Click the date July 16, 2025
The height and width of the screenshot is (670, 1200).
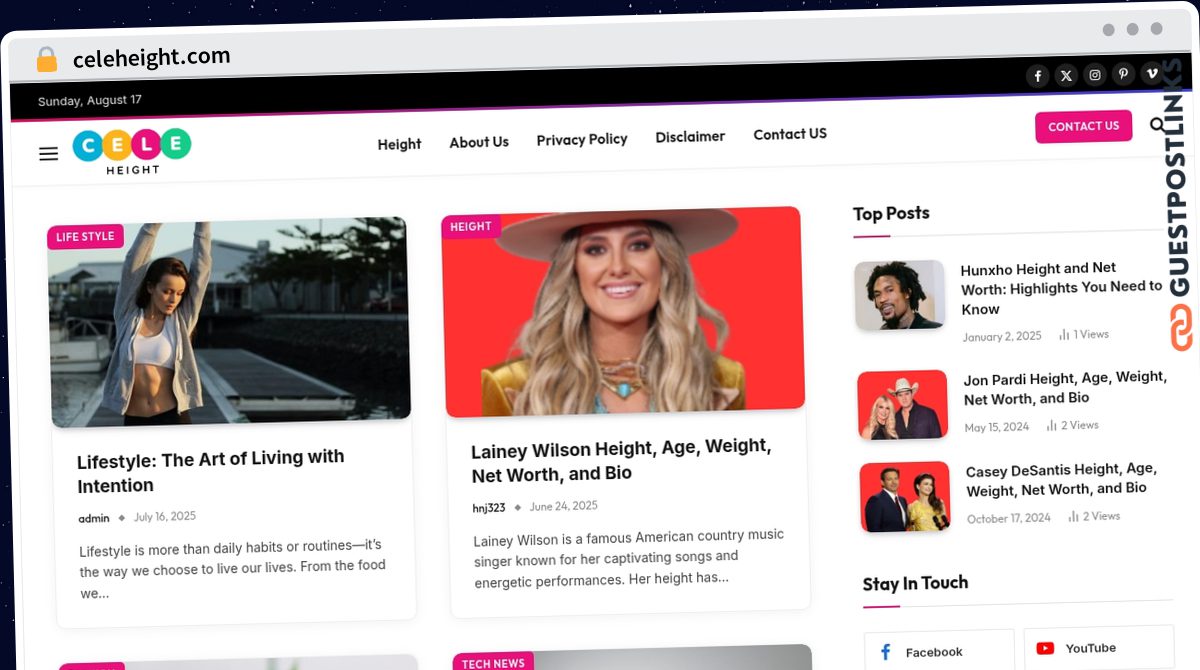click(x=165, y=517)
